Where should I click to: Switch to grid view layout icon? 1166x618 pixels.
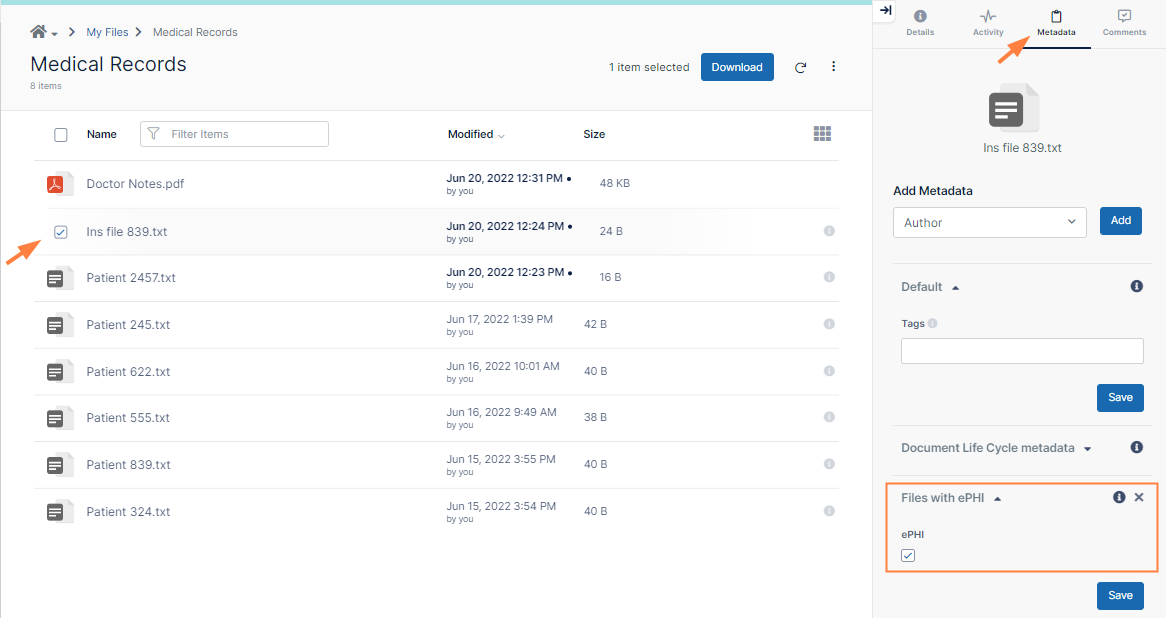822,134
